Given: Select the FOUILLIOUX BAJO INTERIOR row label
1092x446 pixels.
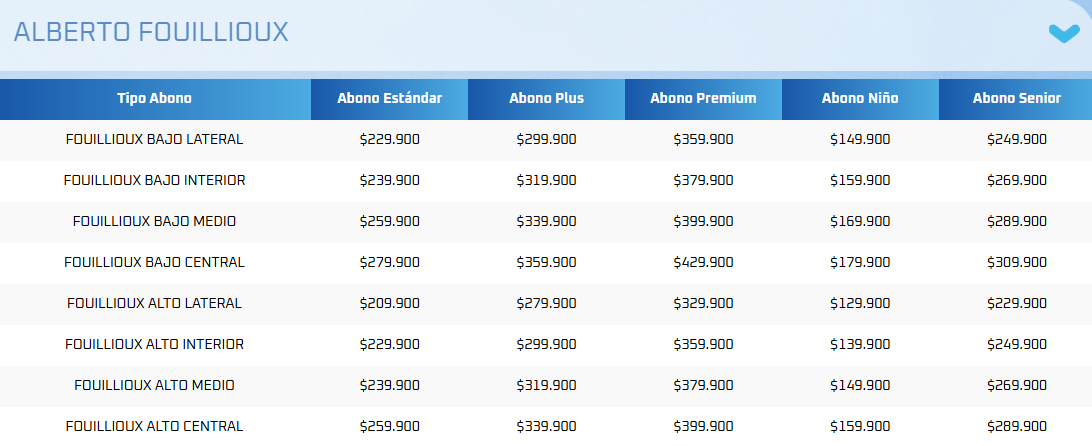Looking at the screenshot, I should 154,180.
